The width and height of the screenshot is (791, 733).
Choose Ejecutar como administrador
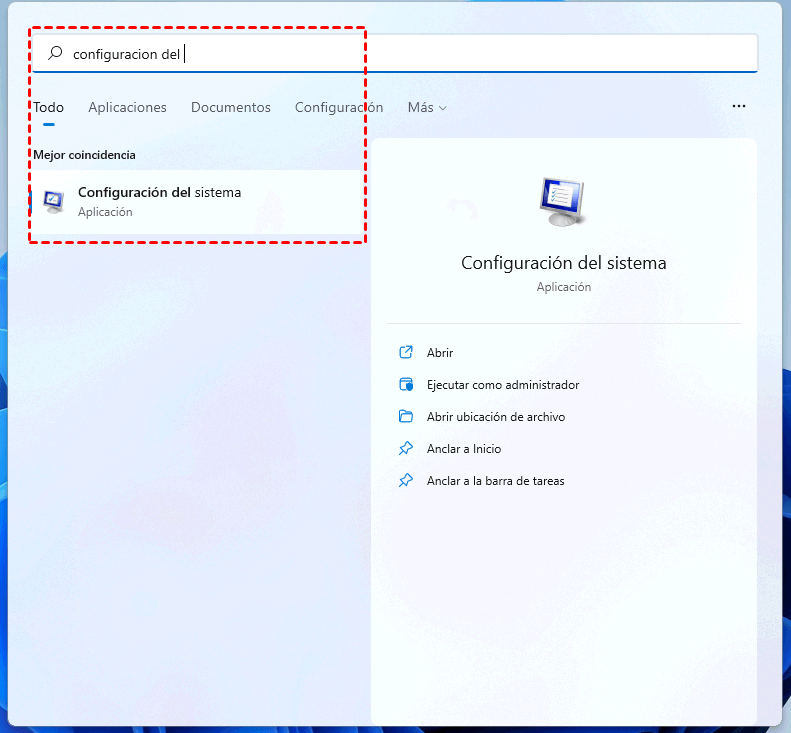coord(502,385)
